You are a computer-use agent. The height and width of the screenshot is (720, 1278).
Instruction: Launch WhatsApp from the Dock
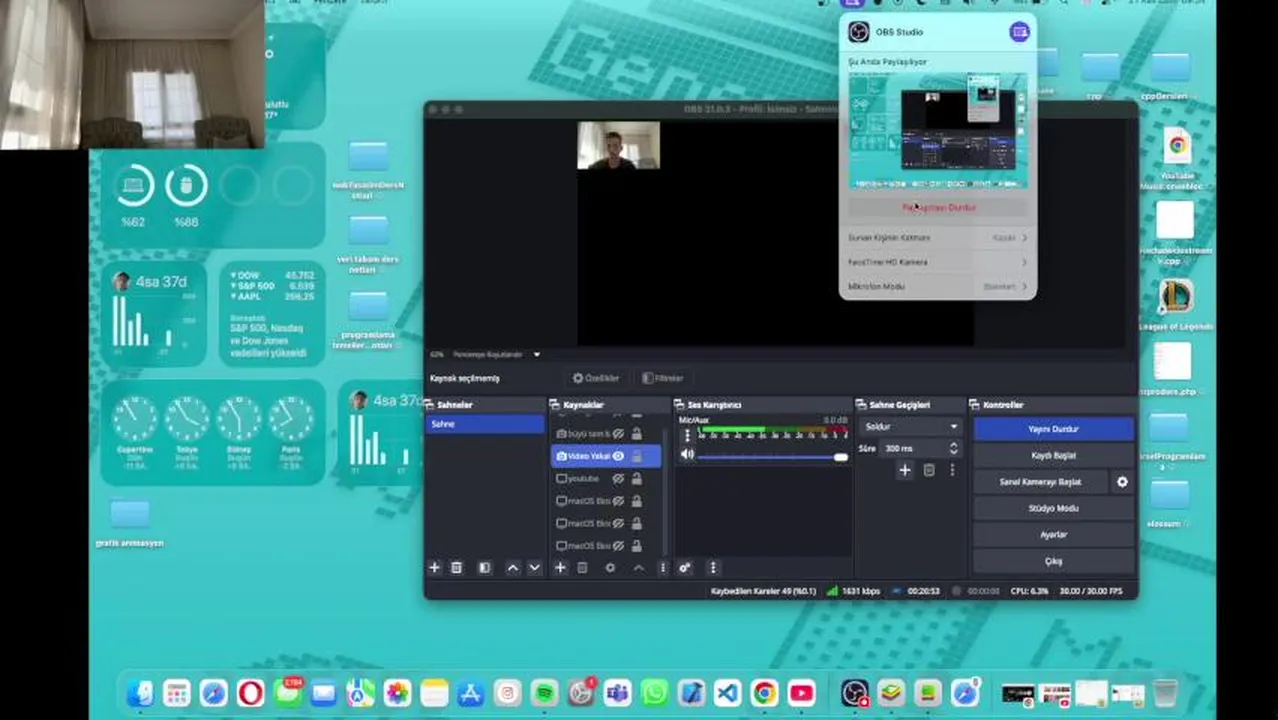(x=654, y=693)
